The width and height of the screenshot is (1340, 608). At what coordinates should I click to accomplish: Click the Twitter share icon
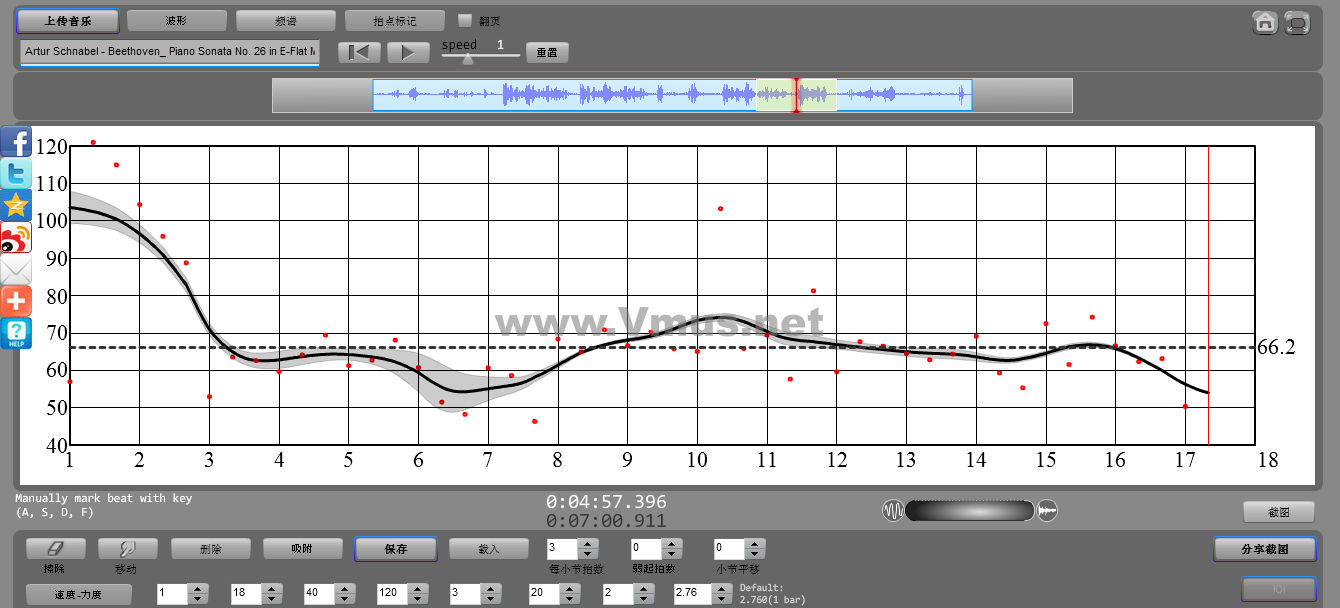tap(16, 173)
